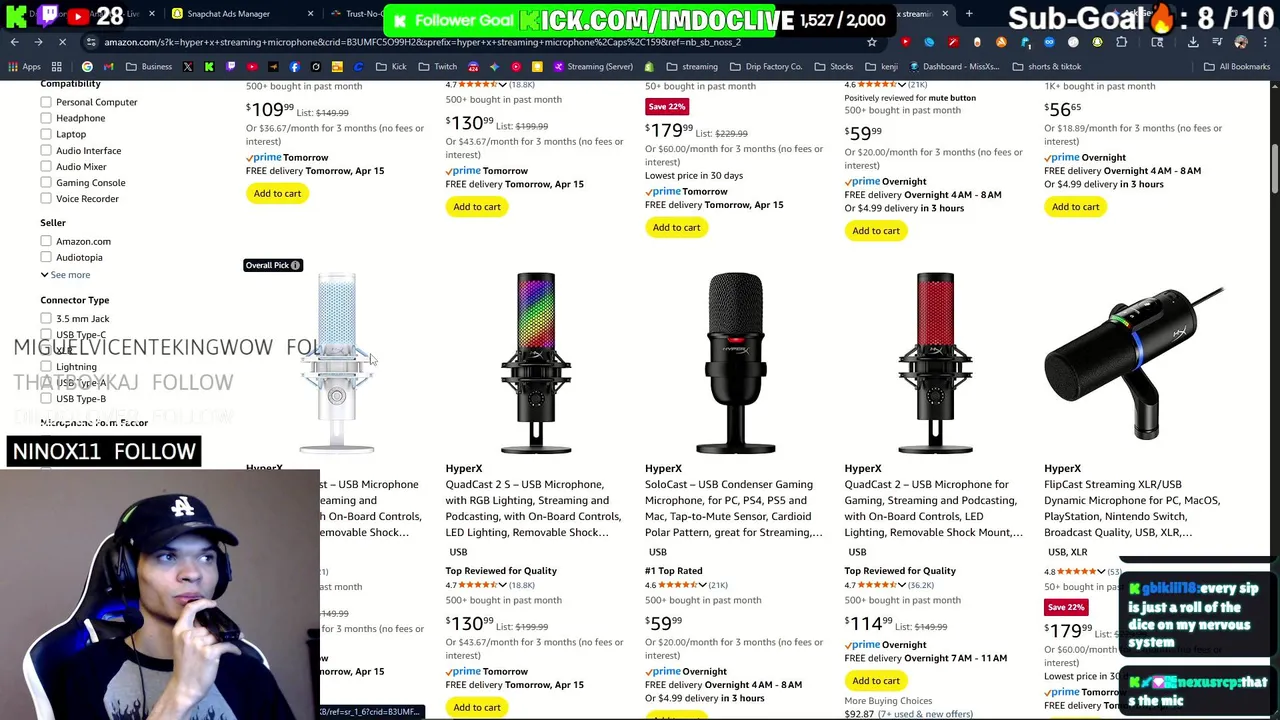Open the Google bookmark icon
This screenshot has width=1280, height=720.
[x=87, y=67]
